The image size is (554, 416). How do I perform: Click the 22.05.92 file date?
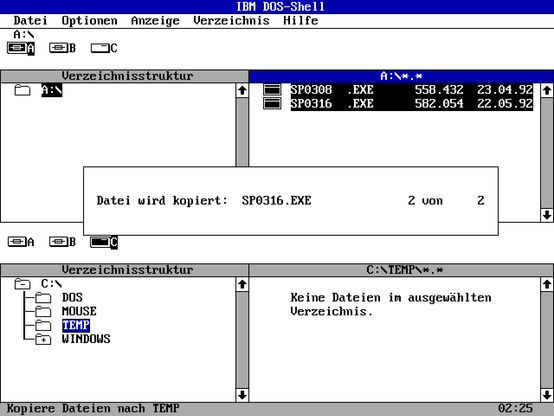point(505,104)
